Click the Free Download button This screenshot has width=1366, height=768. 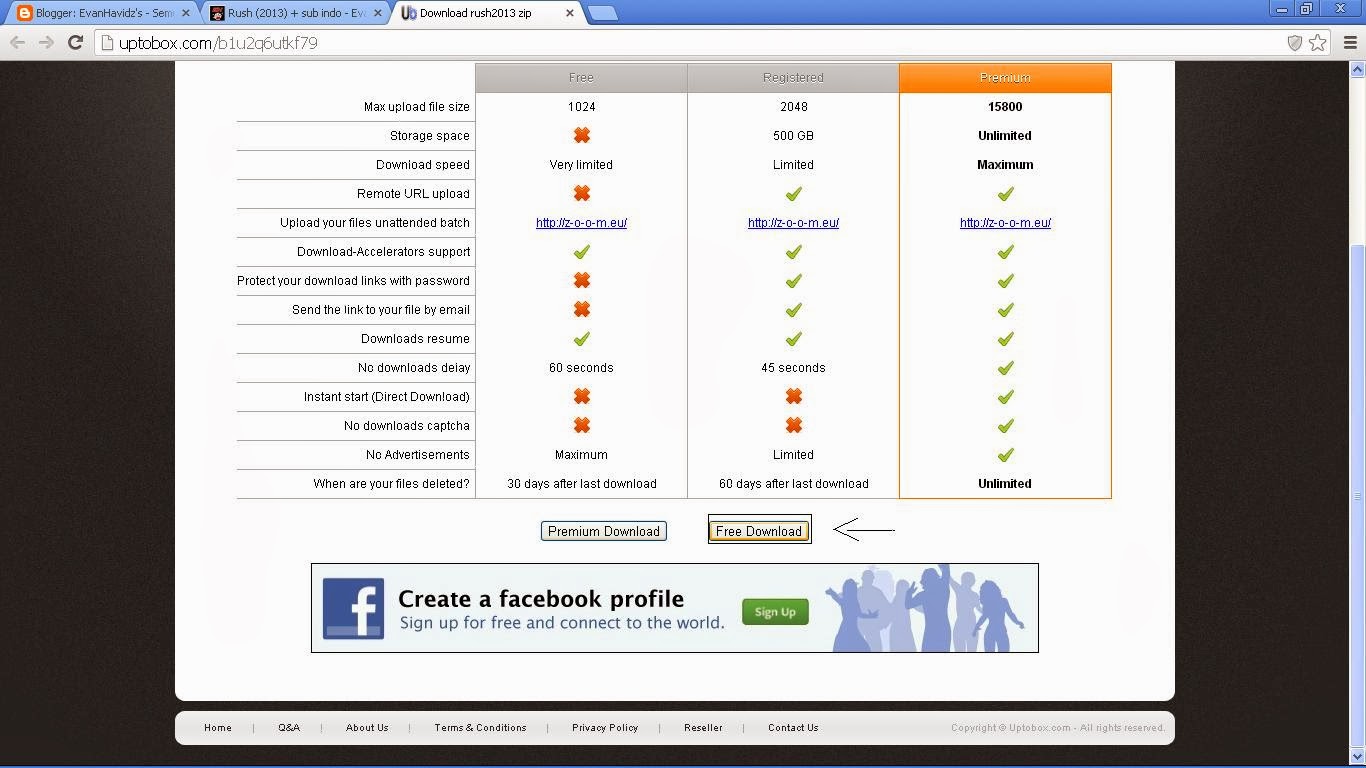coord(759,531)
